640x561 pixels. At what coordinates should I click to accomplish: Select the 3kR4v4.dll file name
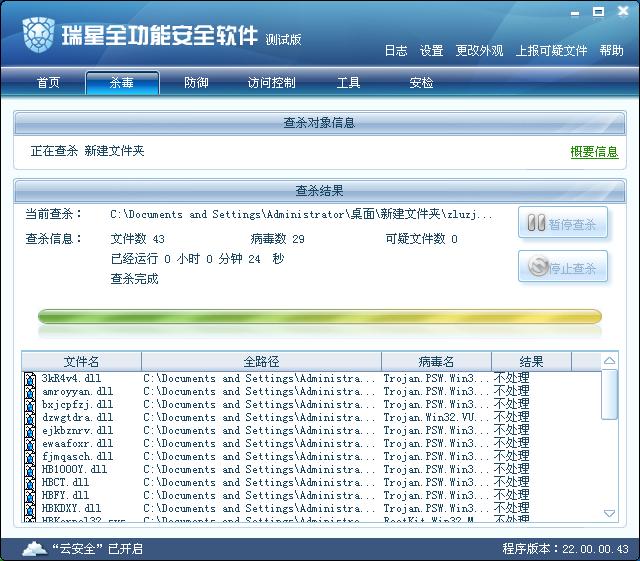71,378
